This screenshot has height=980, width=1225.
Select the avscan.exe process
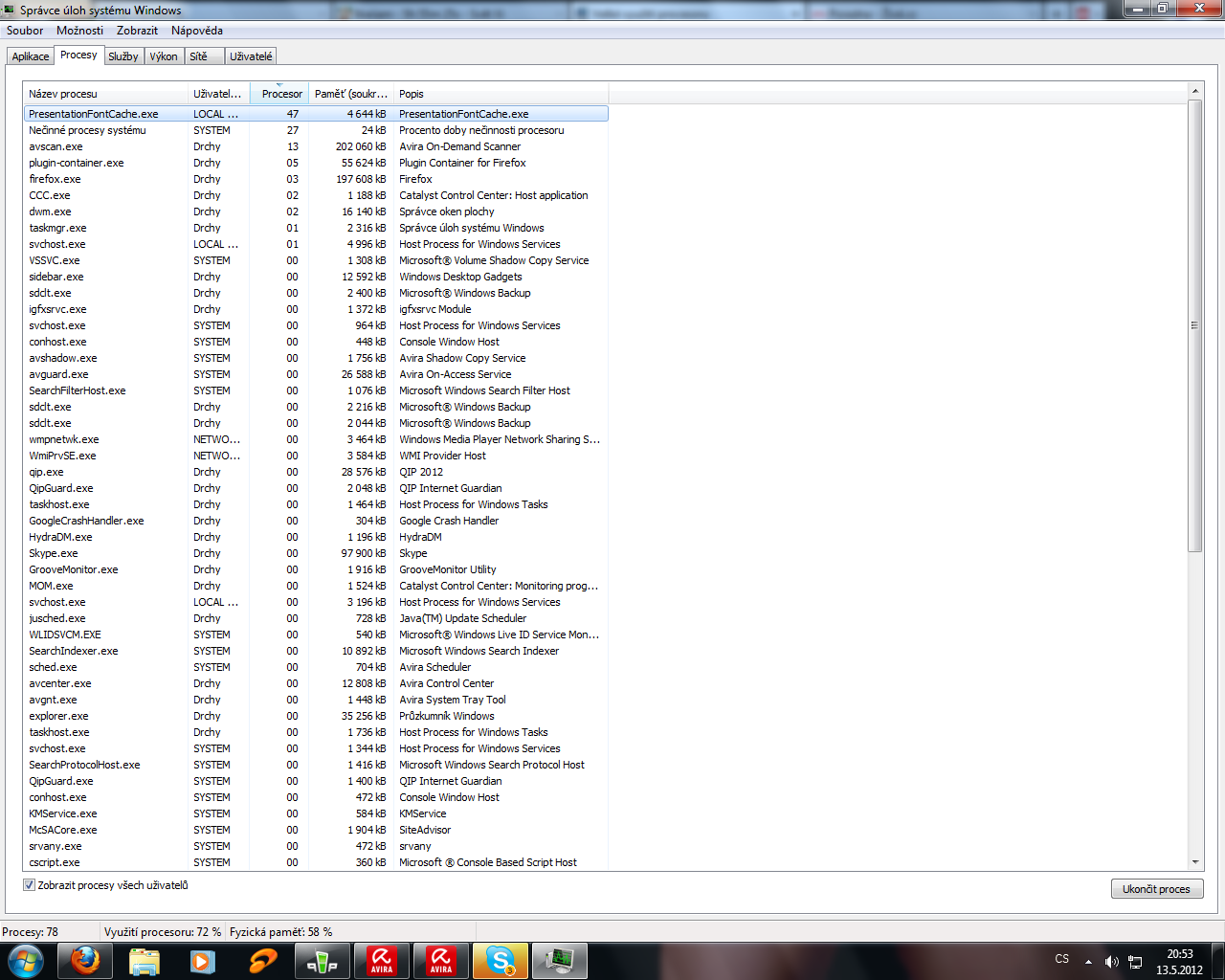coord(316,146)
